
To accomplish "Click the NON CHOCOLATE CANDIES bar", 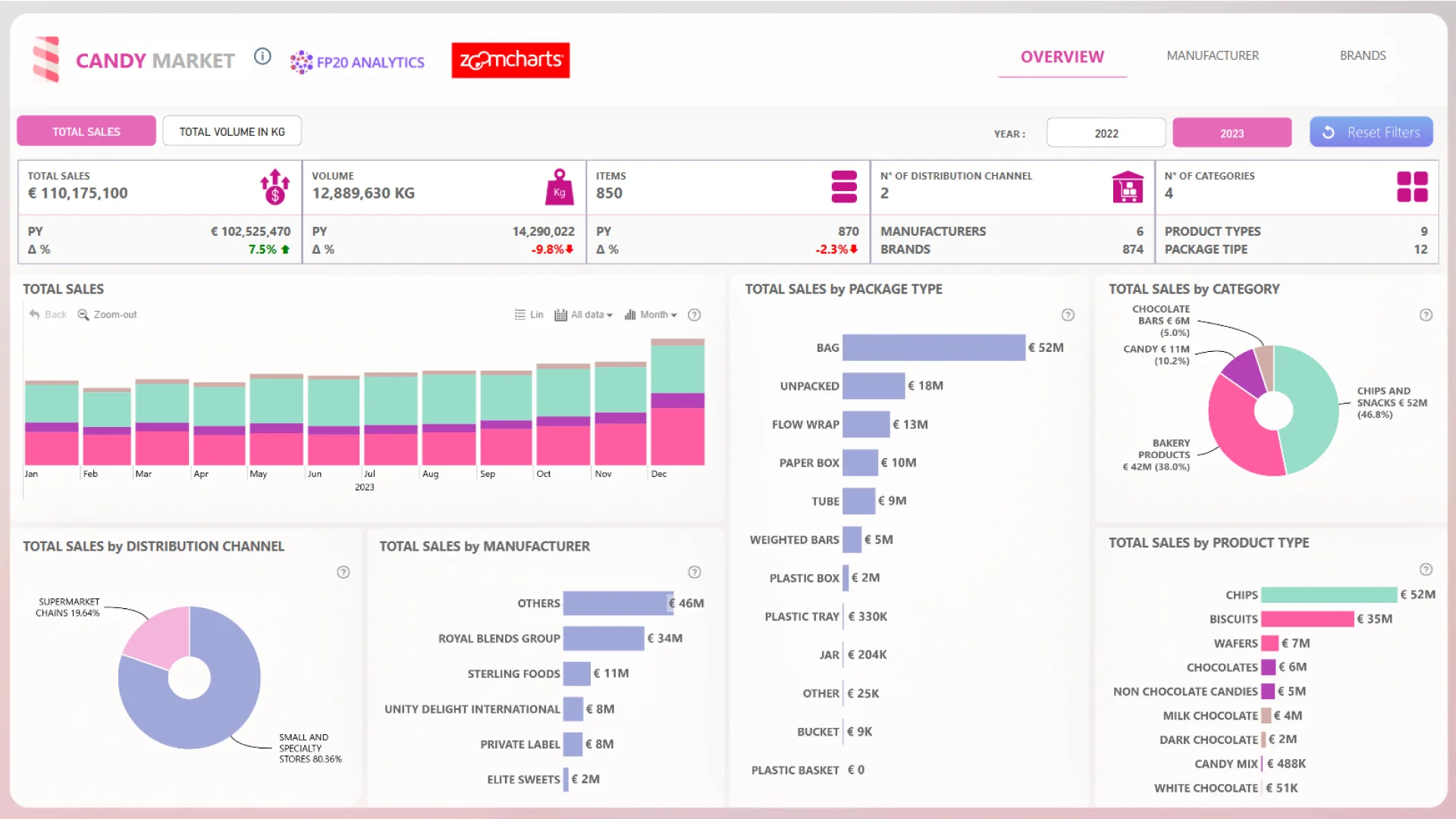I will point(1267,691).
